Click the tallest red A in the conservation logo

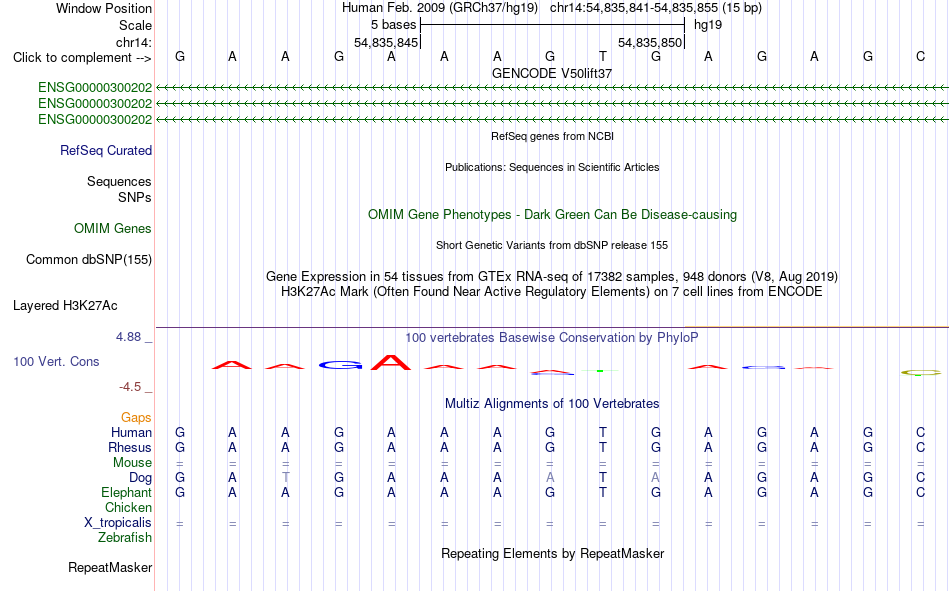(391, 362)
